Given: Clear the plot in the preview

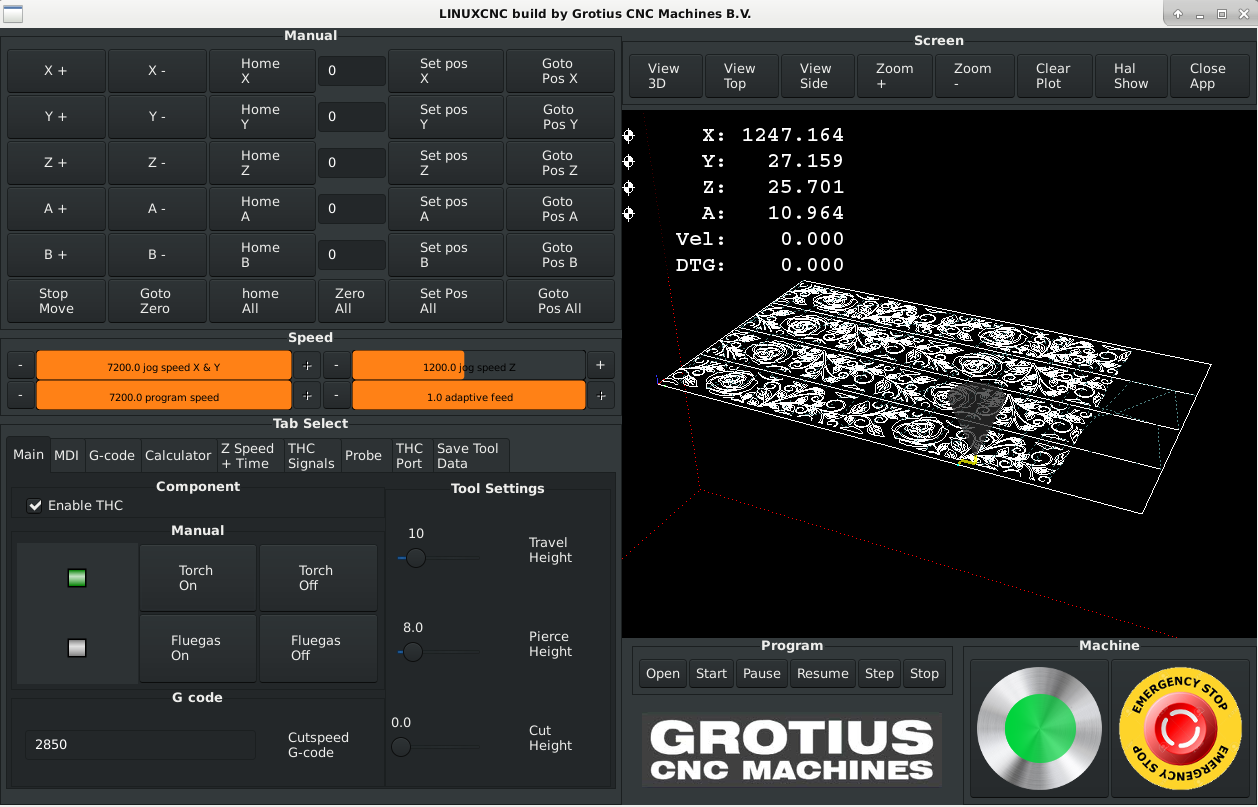Looking at the screenshot, I should [x=1053, y=76].
